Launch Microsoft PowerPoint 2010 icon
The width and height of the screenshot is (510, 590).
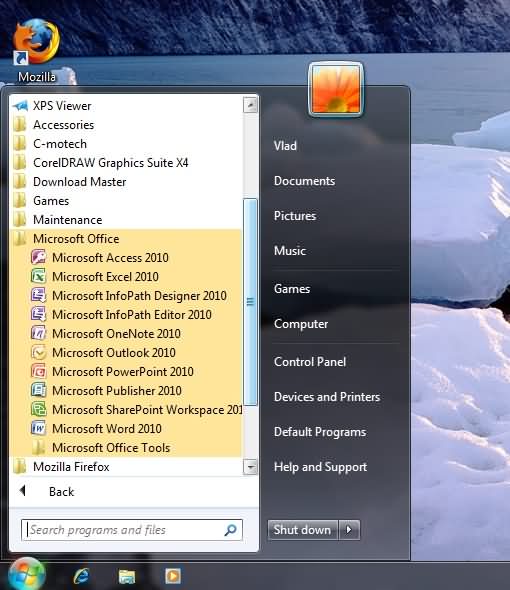(x=38, y=371)
